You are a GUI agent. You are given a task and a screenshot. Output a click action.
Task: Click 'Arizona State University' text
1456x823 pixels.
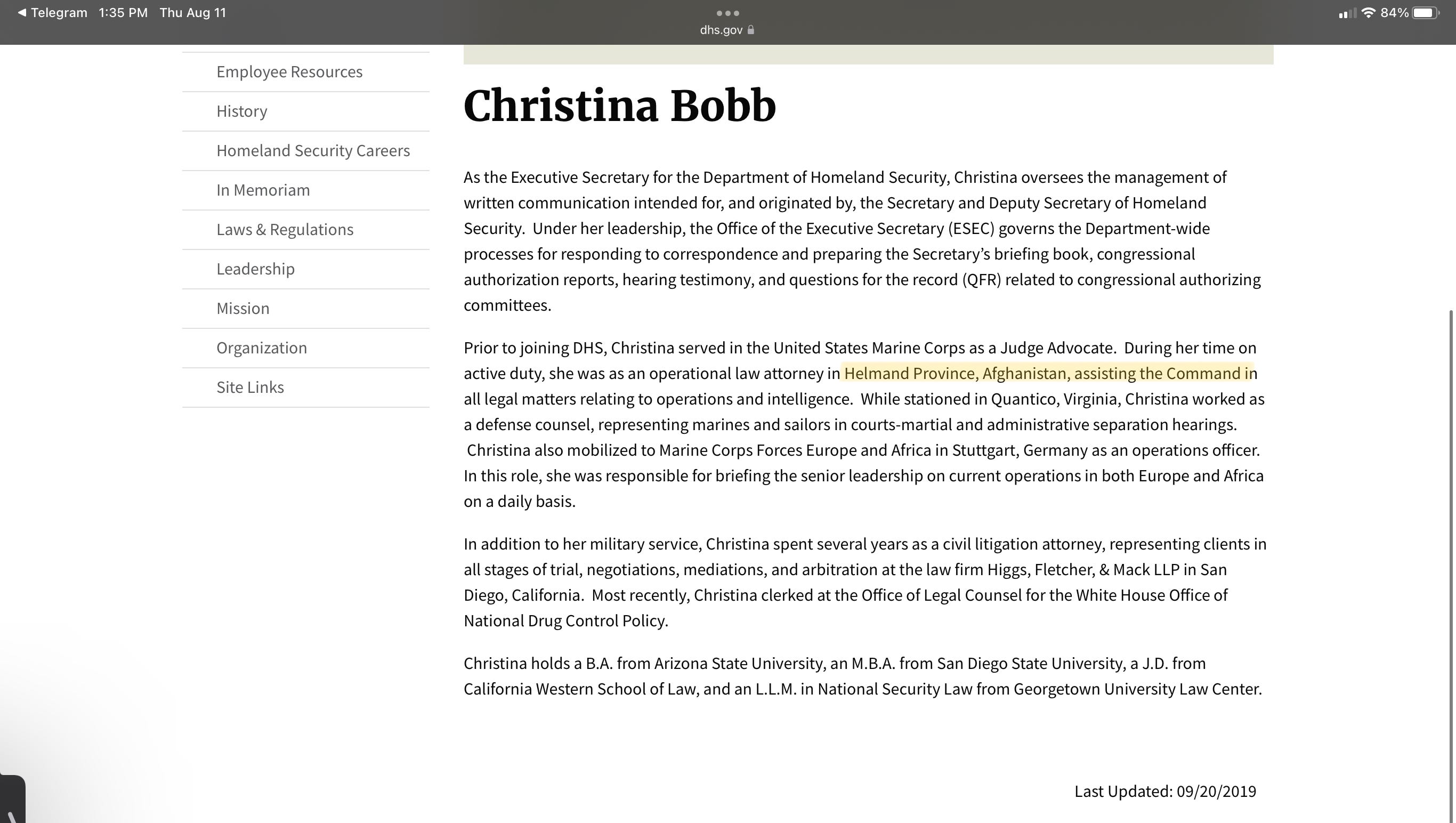(740, 664)
